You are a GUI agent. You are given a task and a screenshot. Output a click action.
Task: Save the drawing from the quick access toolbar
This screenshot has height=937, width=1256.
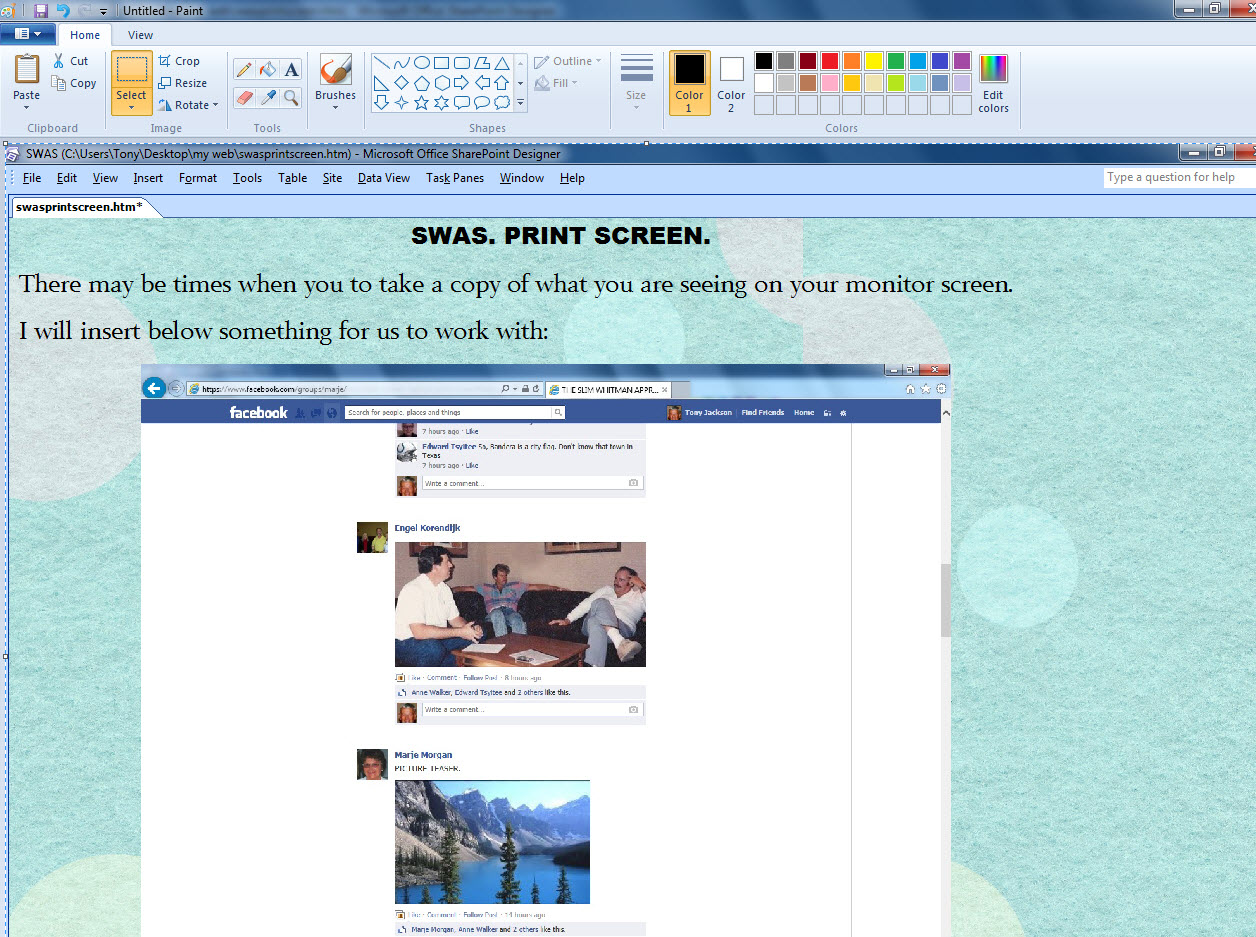coord(41,10)
